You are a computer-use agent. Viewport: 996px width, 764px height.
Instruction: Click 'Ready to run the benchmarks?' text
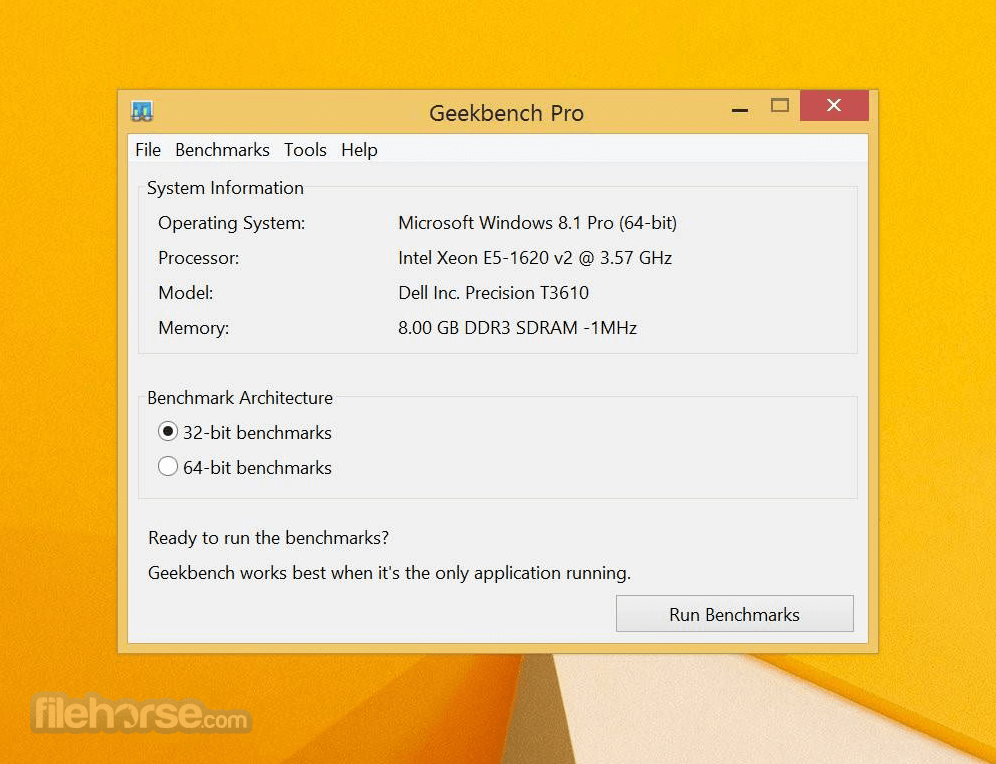click(x=268, y=538)
